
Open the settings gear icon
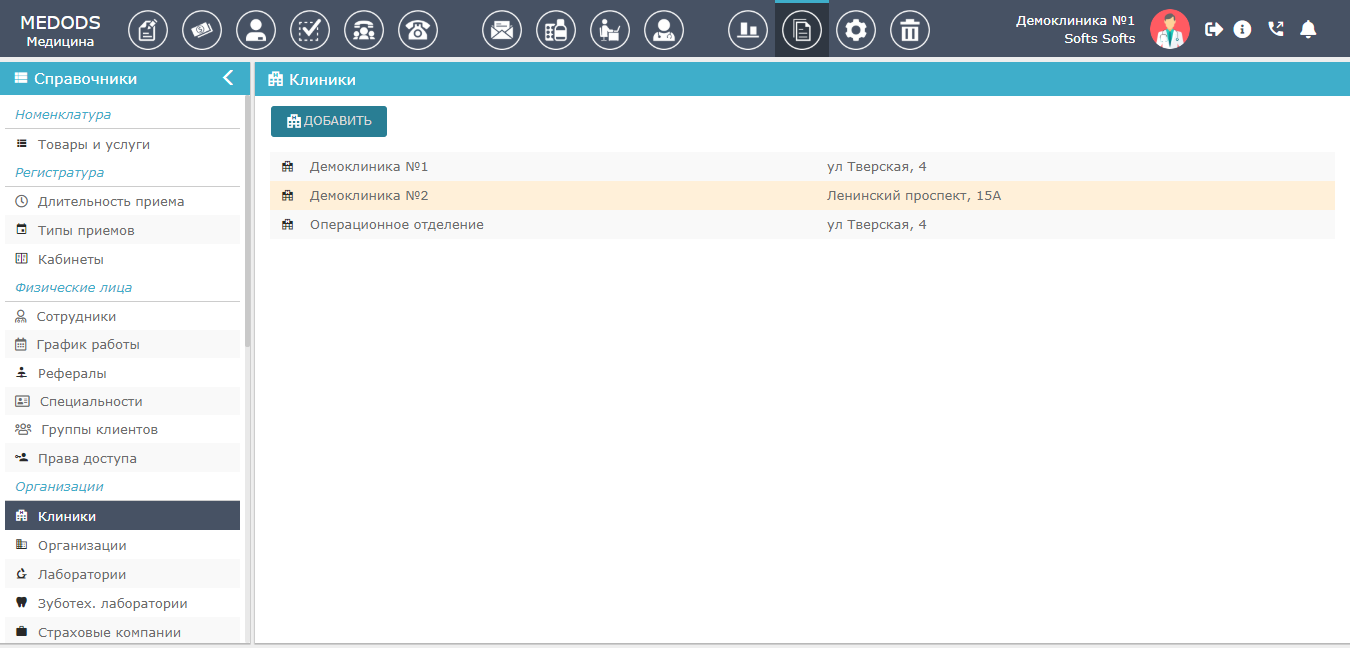856,30
